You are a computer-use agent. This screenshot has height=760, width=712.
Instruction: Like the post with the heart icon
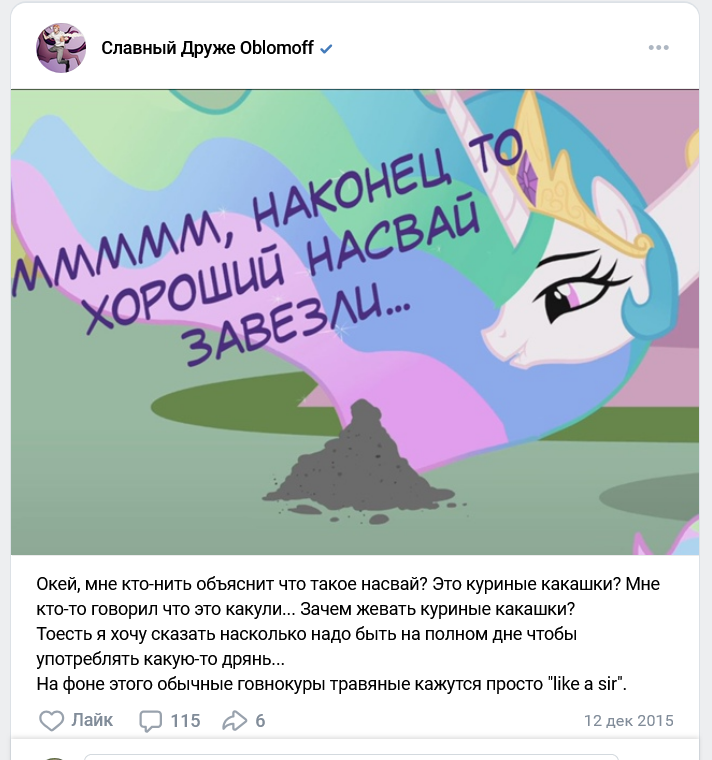pyautogui.click(x=51, y=721)
